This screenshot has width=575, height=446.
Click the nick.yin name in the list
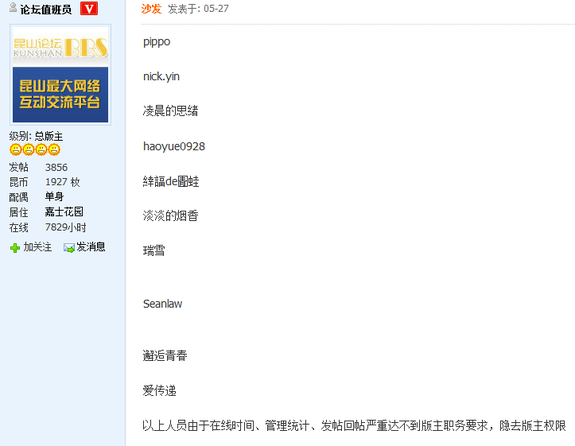coord(161,77)
